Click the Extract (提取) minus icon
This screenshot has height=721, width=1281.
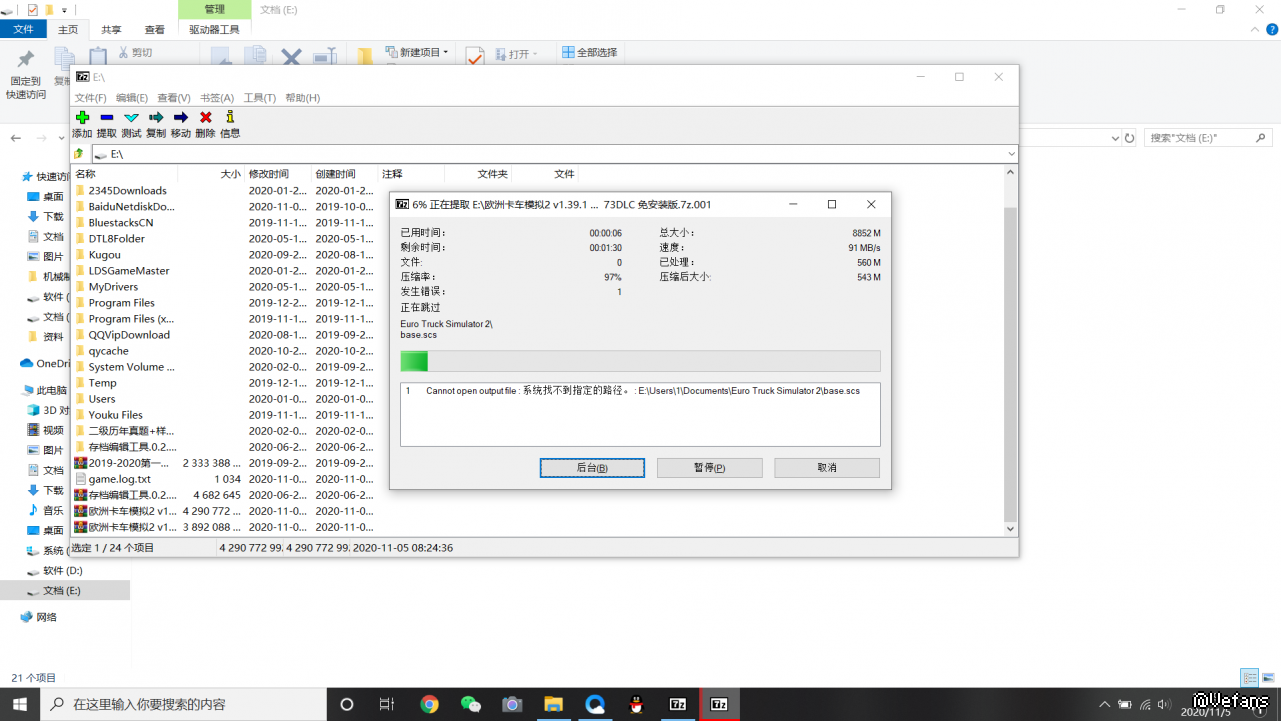point(106,117)
